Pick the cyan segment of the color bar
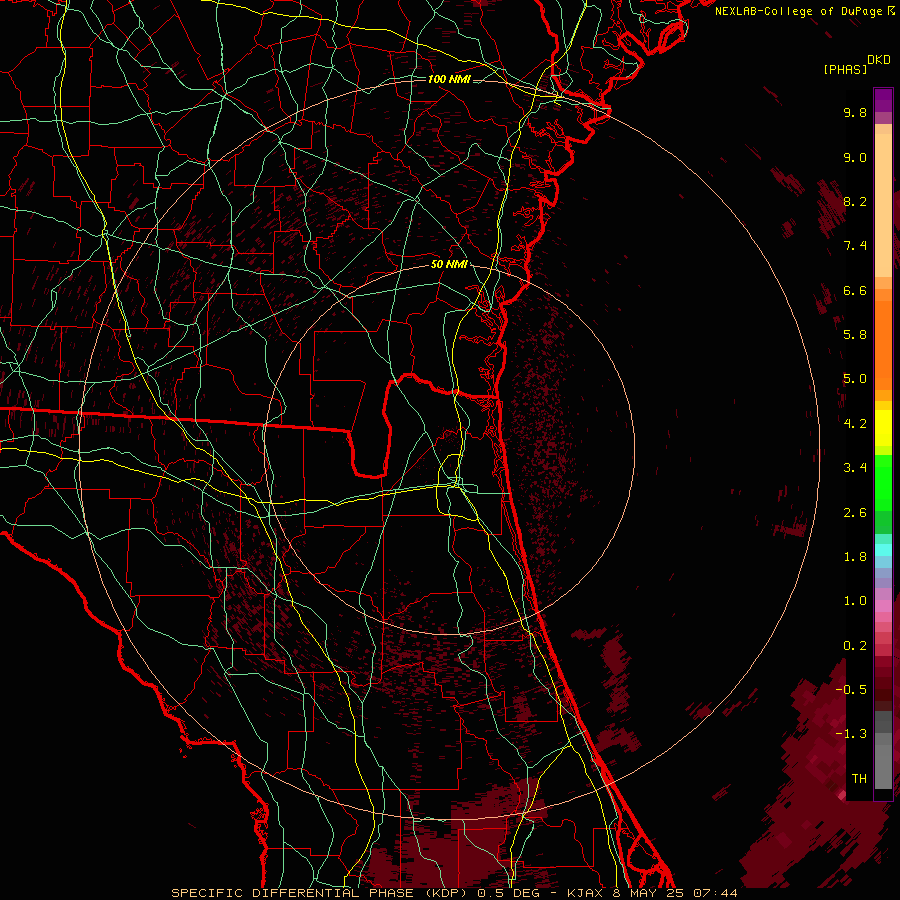Viewport: 900px width, 900px height. point(883,549)
